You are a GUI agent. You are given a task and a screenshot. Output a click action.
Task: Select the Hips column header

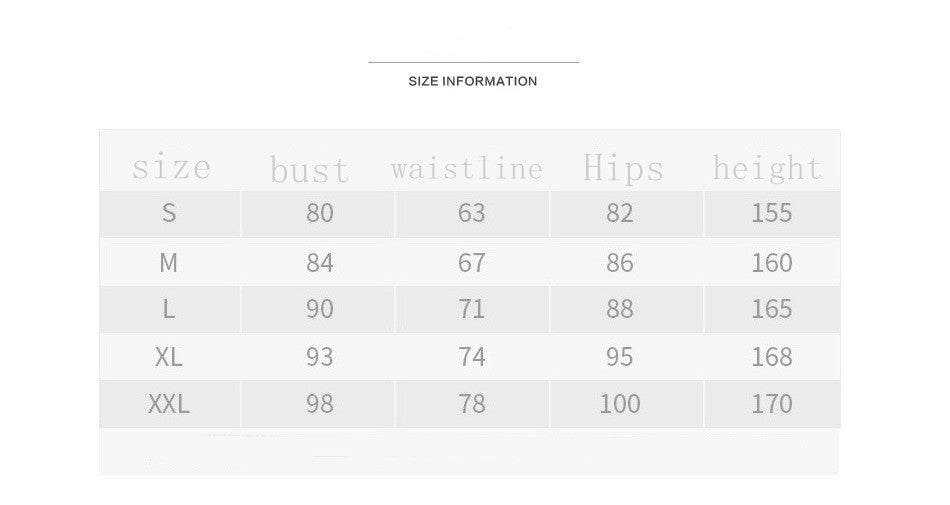point(623,168)
